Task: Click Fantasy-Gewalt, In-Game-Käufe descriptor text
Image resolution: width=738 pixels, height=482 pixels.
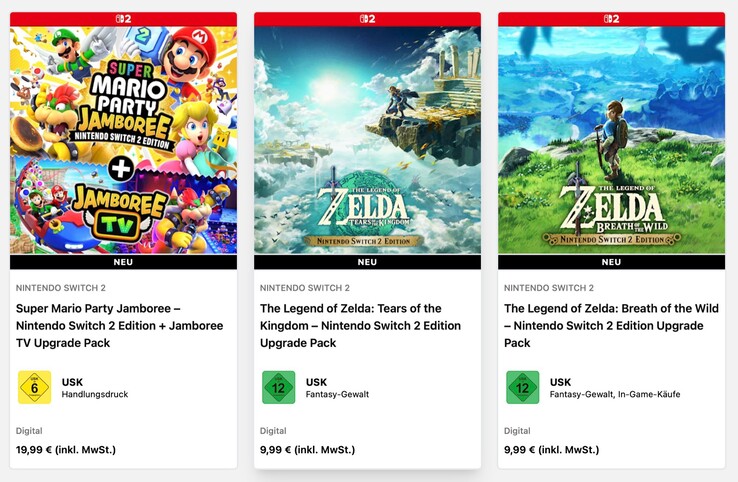Action: [x=615, y=395]
